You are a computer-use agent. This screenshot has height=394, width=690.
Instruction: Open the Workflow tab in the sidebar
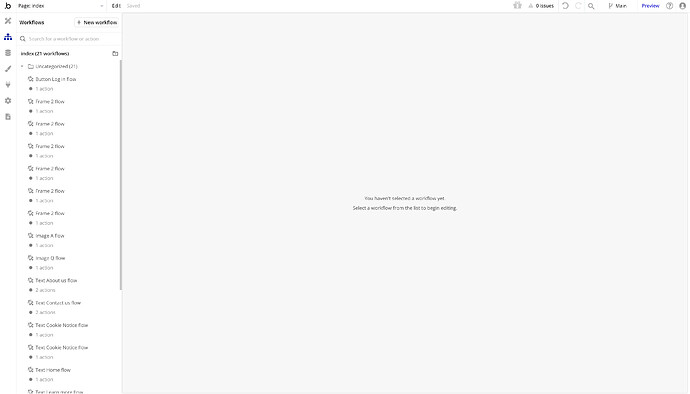pos(8,37)
